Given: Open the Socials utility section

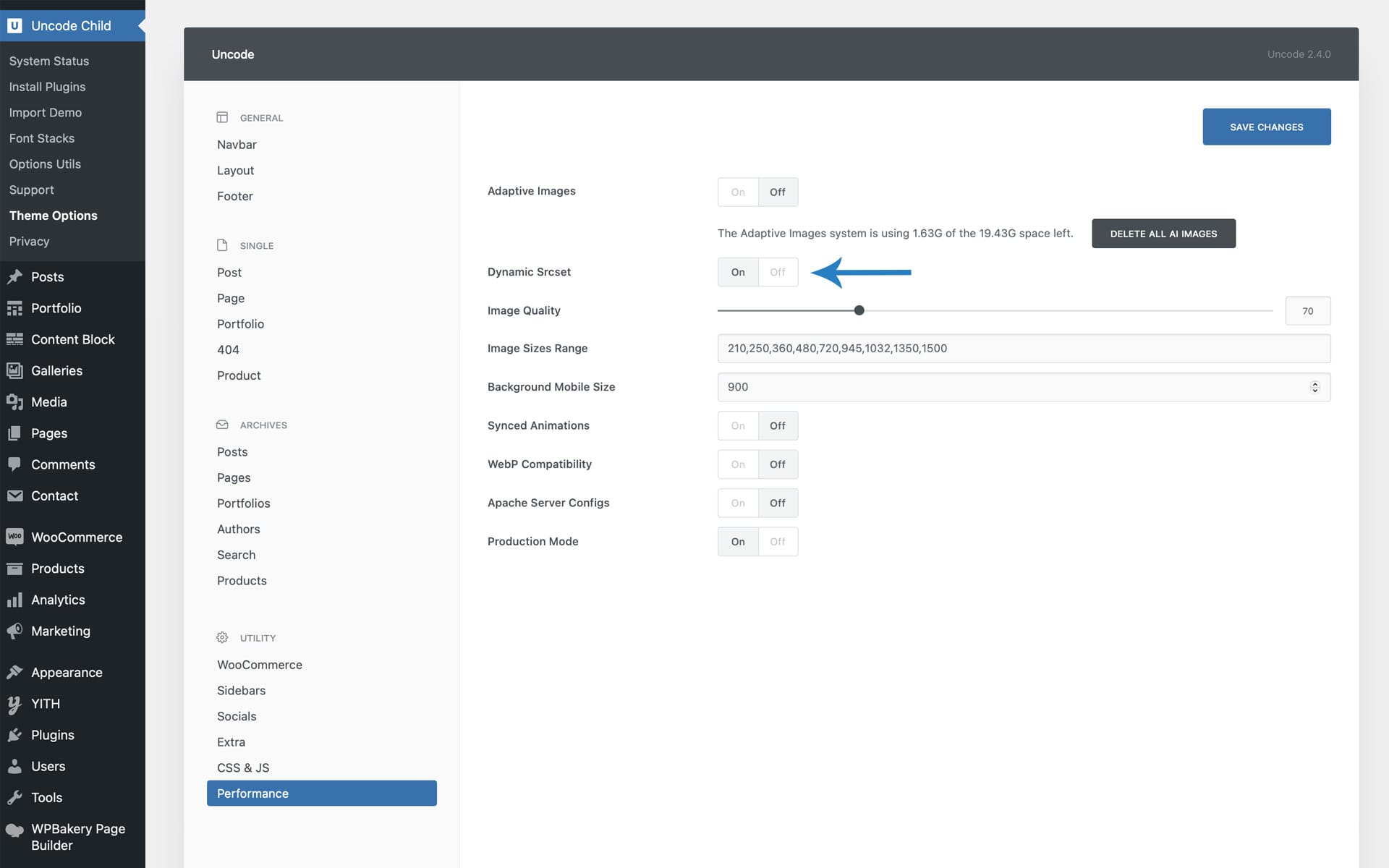Looking at the screenshot, I should 237,716.
